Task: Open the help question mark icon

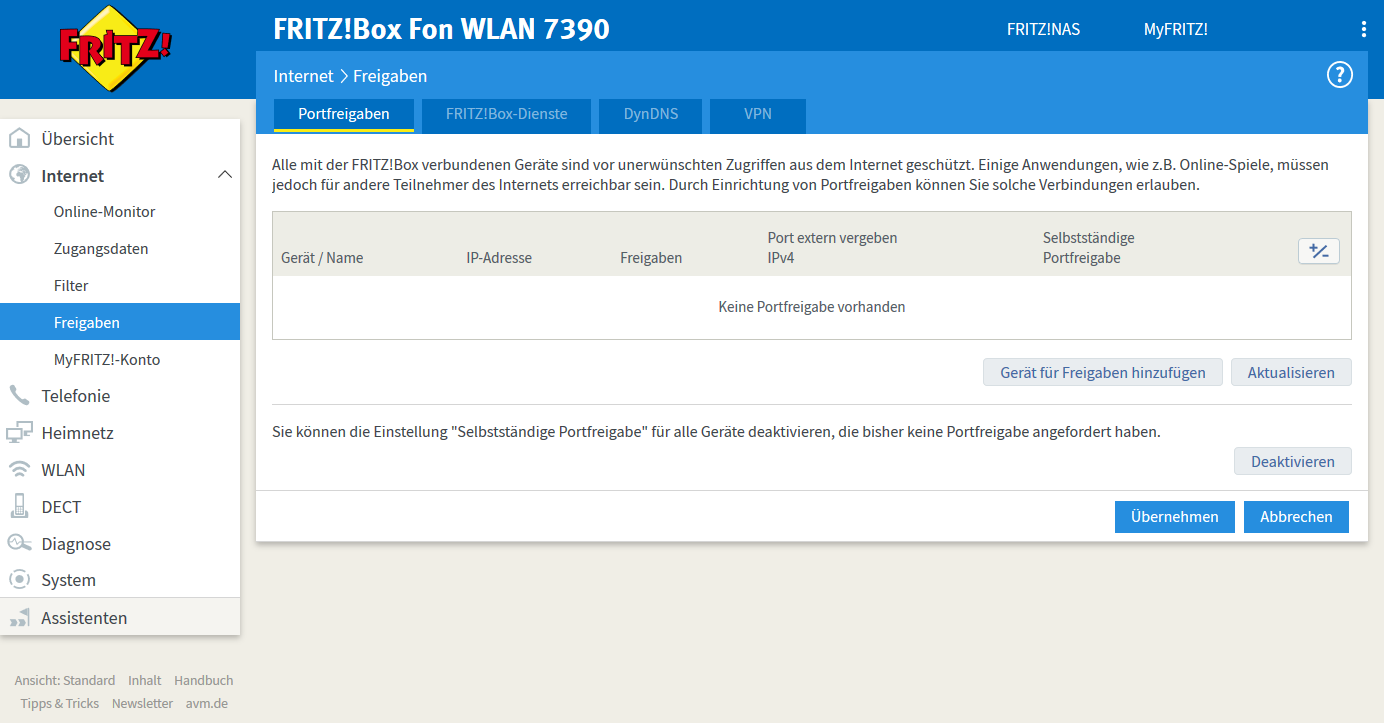Action: (x=1339, y=75)
